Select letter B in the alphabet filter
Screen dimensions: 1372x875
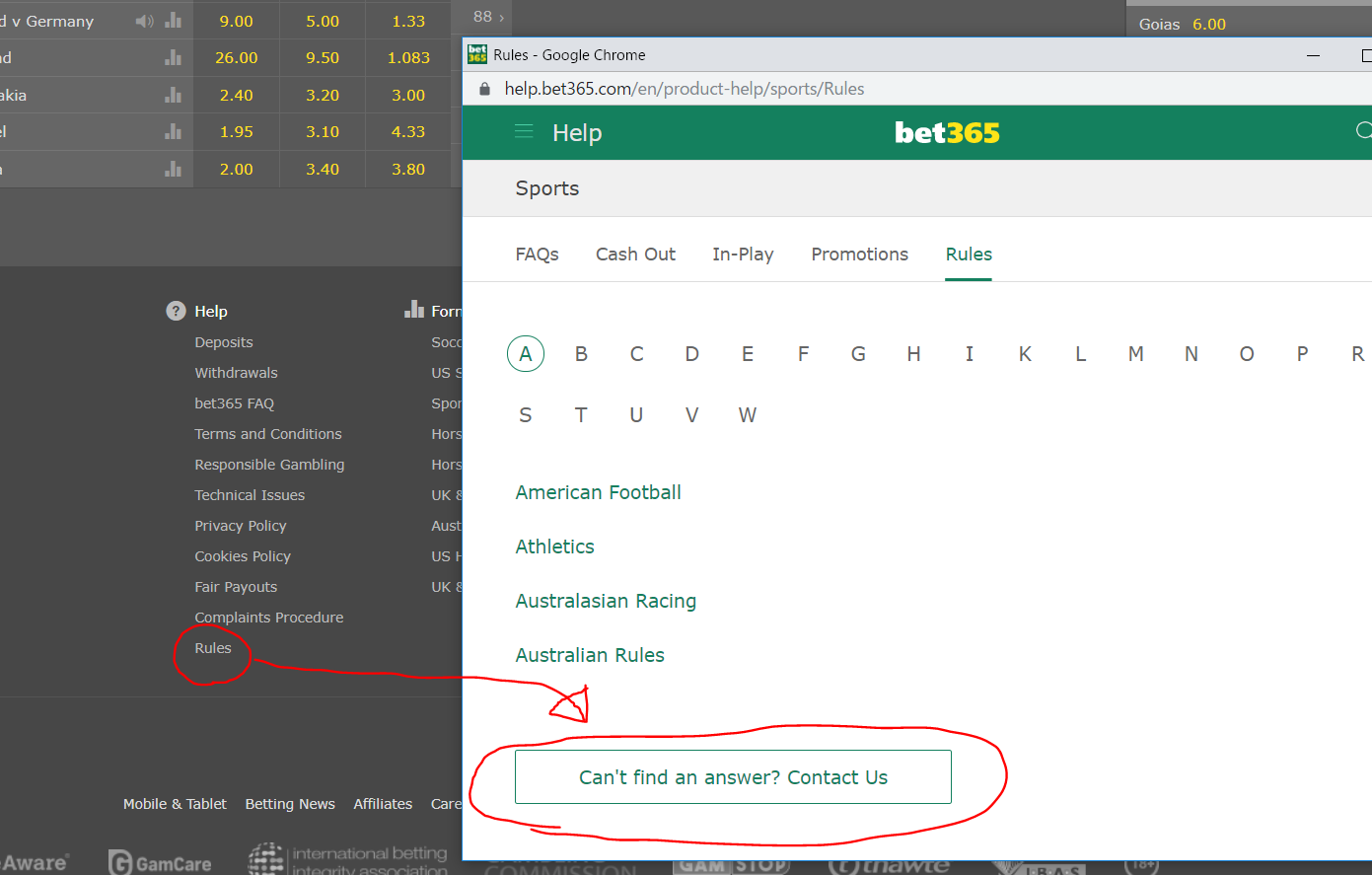(581, 354)
